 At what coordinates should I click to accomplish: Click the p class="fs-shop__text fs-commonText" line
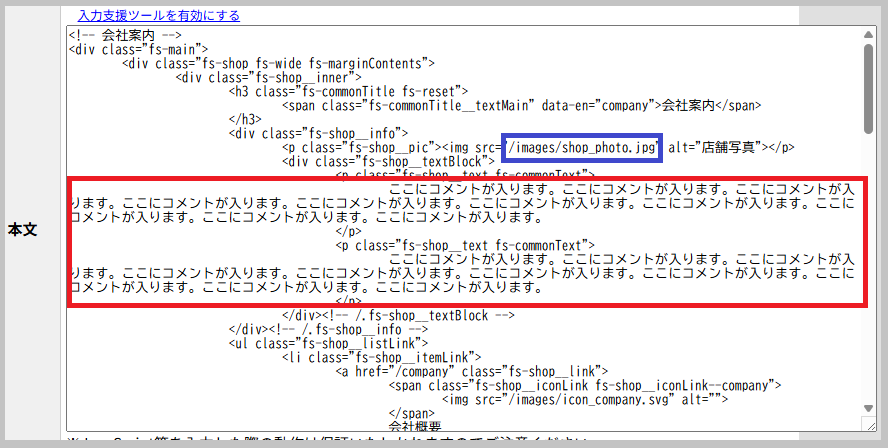[x=465, y=245]
